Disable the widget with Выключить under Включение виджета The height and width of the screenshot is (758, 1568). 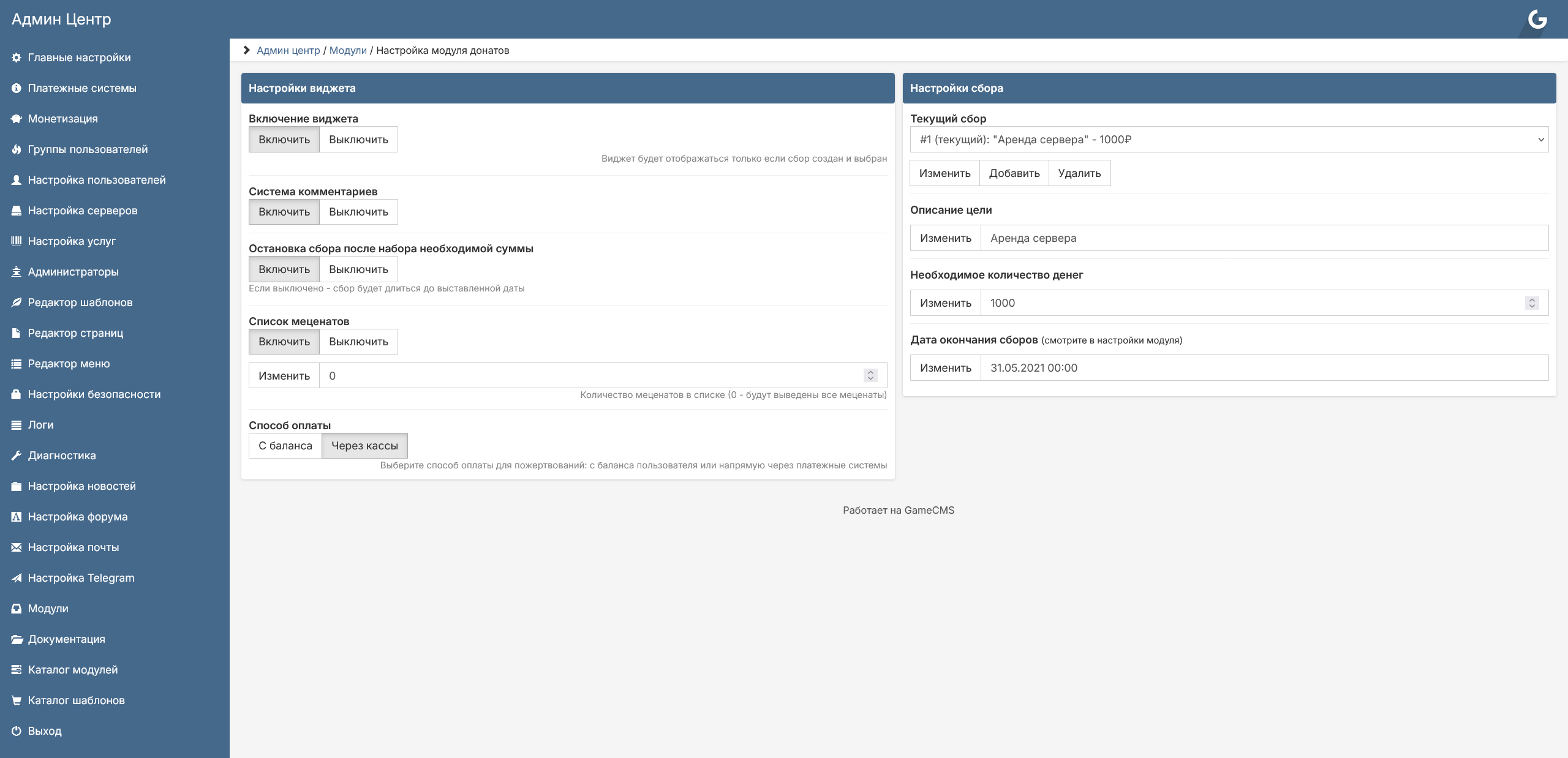(358, 140)
